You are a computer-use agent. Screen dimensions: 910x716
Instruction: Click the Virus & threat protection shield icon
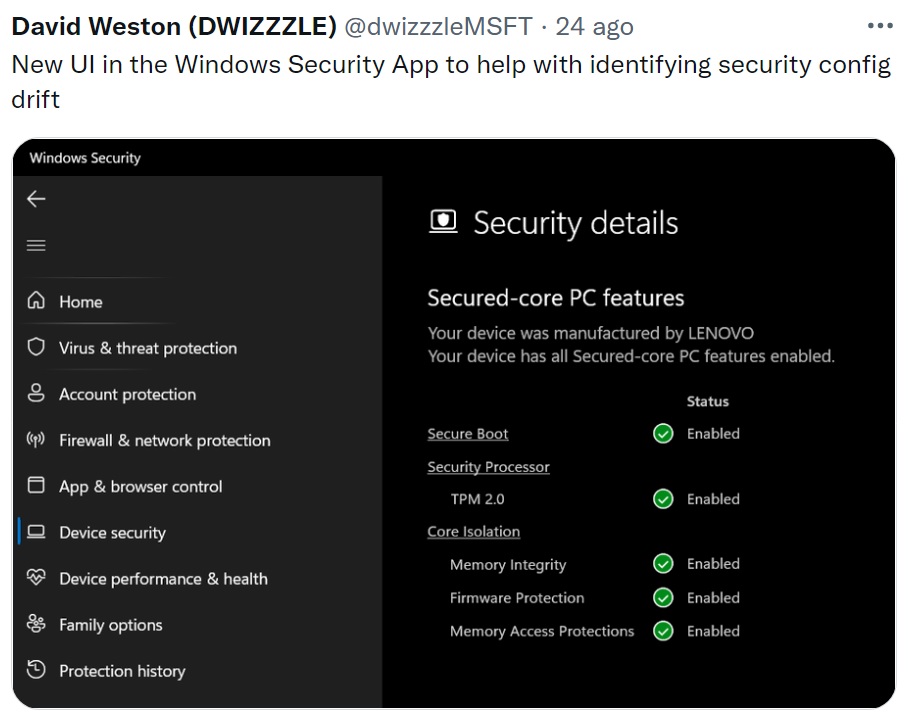tap(36, 347)
